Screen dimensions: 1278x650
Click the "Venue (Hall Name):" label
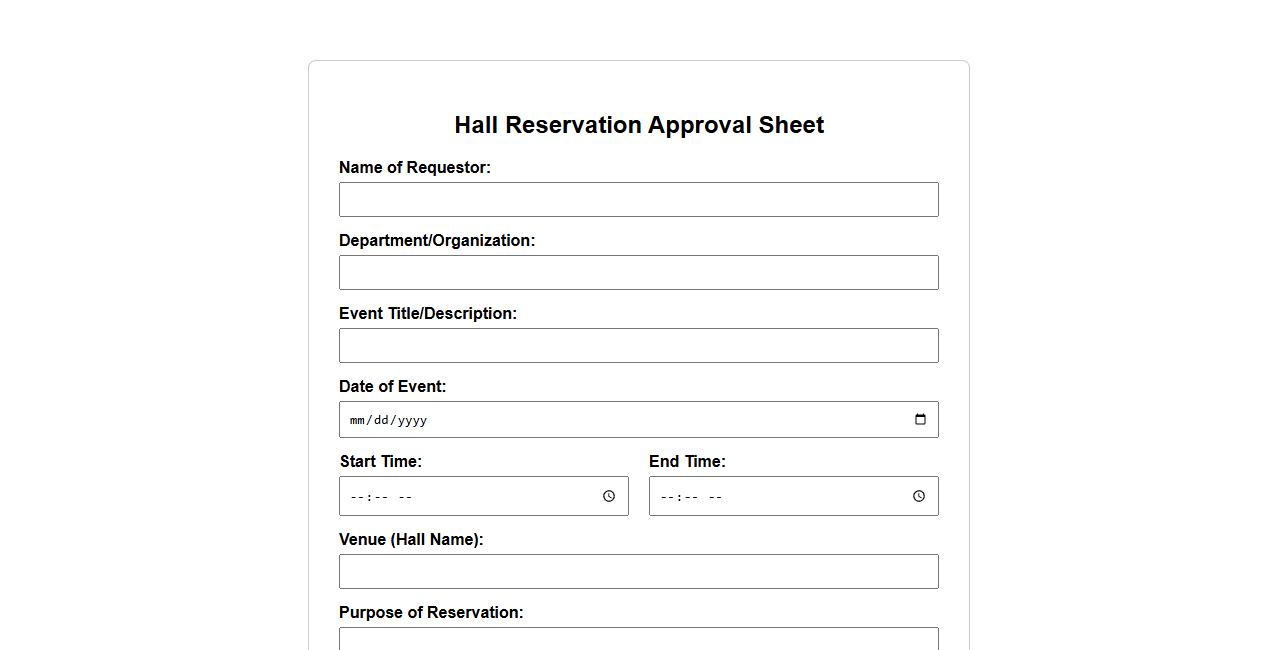coord(411,540)
